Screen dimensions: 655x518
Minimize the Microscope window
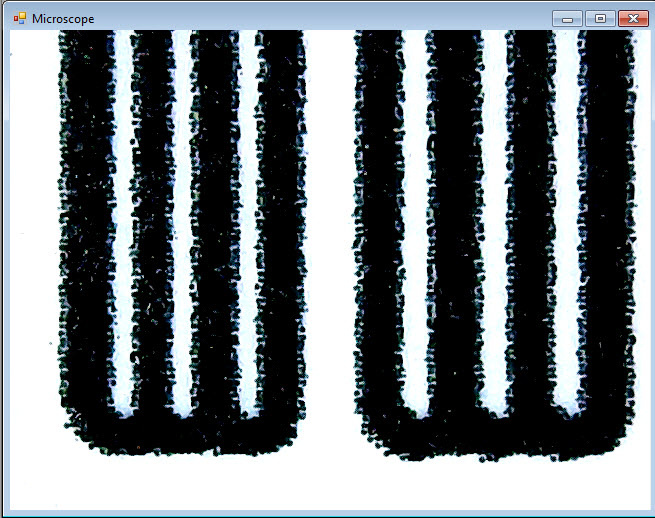click(x=567, y=19)
